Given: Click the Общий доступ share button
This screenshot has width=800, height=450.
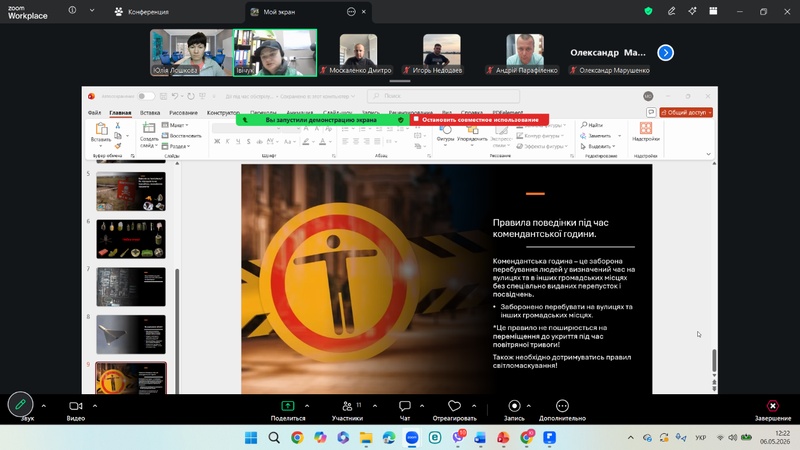Looking at the screenshot, I should pos(686,112).
